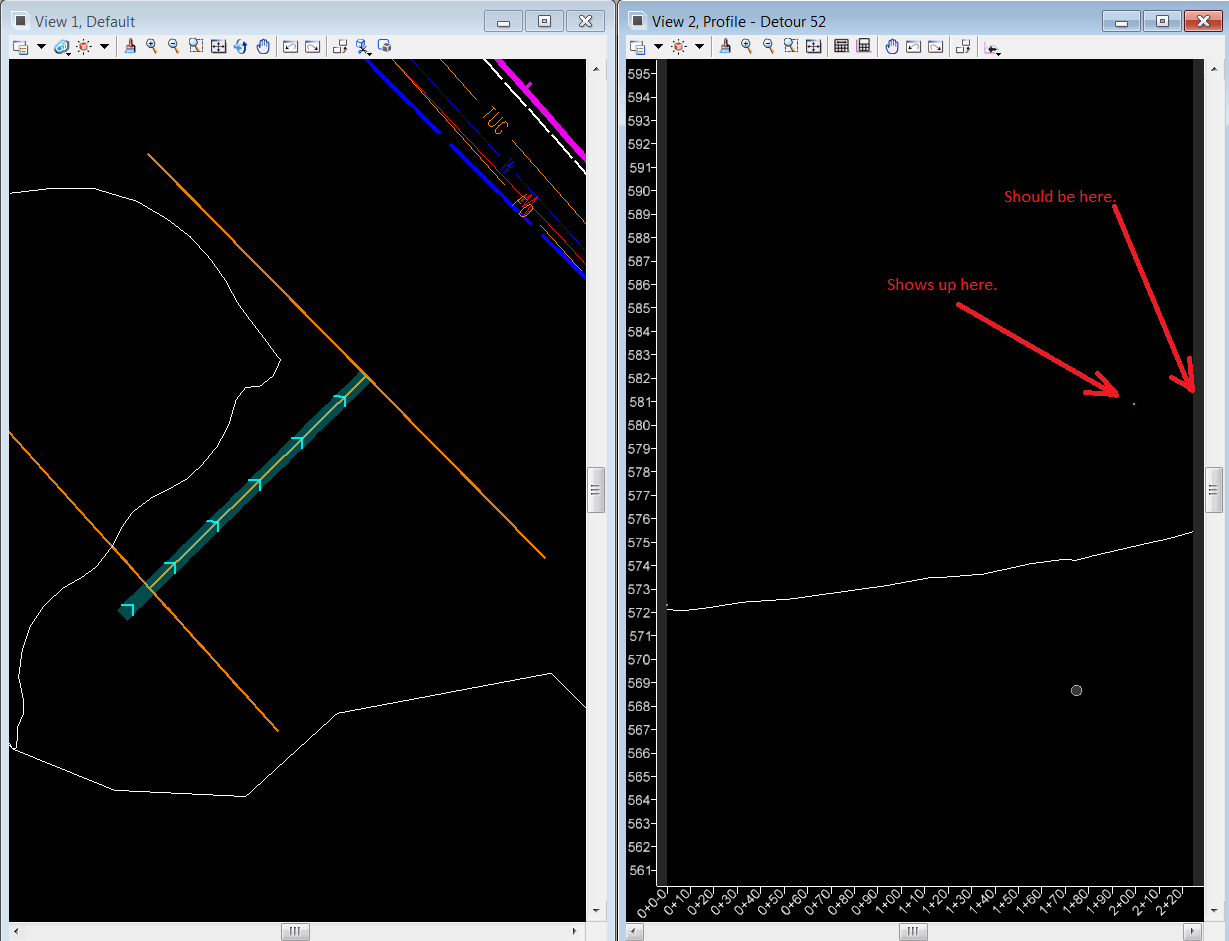
Task: Click the first calculator-grid icon in View 2
Action: click(841, 46)
